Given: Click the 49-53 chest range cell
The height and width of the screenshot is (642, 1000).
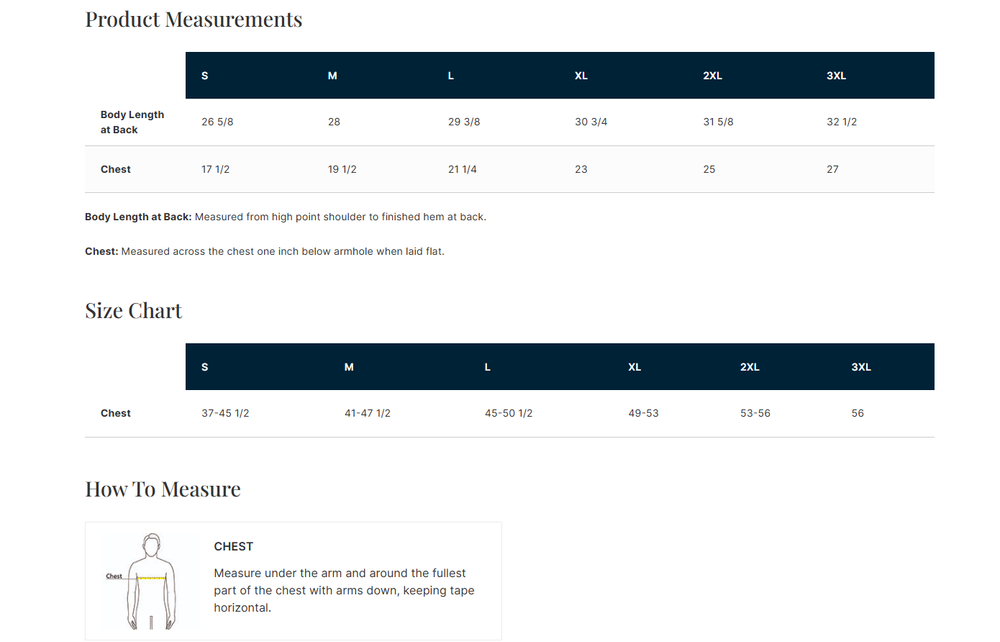Looking at the screenshot, I should click(x=643, y=413).
